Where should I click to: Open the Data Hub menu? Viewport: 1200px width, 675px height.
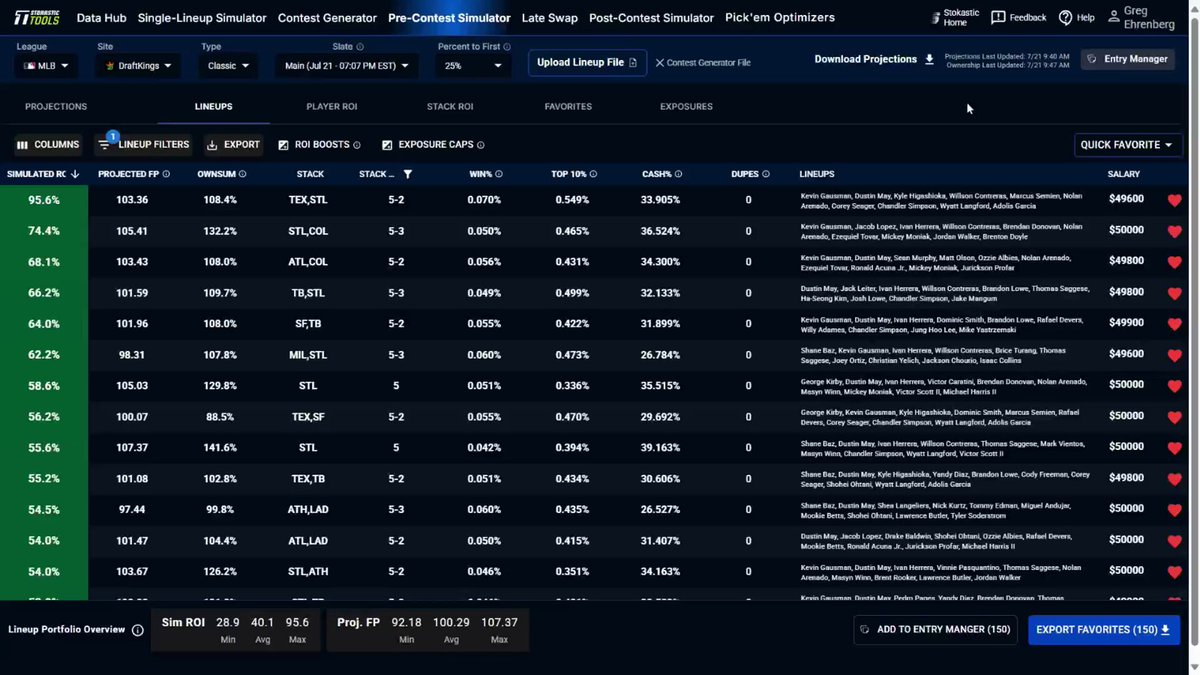(x=101, y=18)
